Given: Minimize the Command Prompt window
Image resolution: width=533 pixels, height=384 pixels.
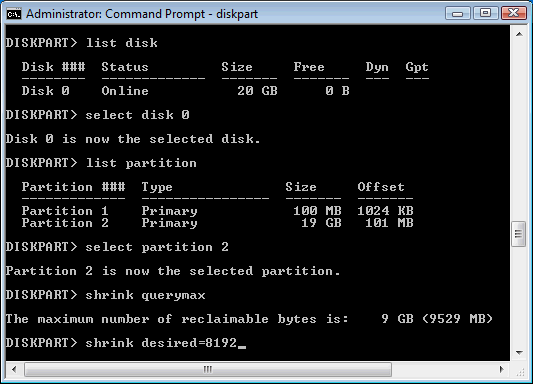Looking at the screenshot, I should (458, 14).
